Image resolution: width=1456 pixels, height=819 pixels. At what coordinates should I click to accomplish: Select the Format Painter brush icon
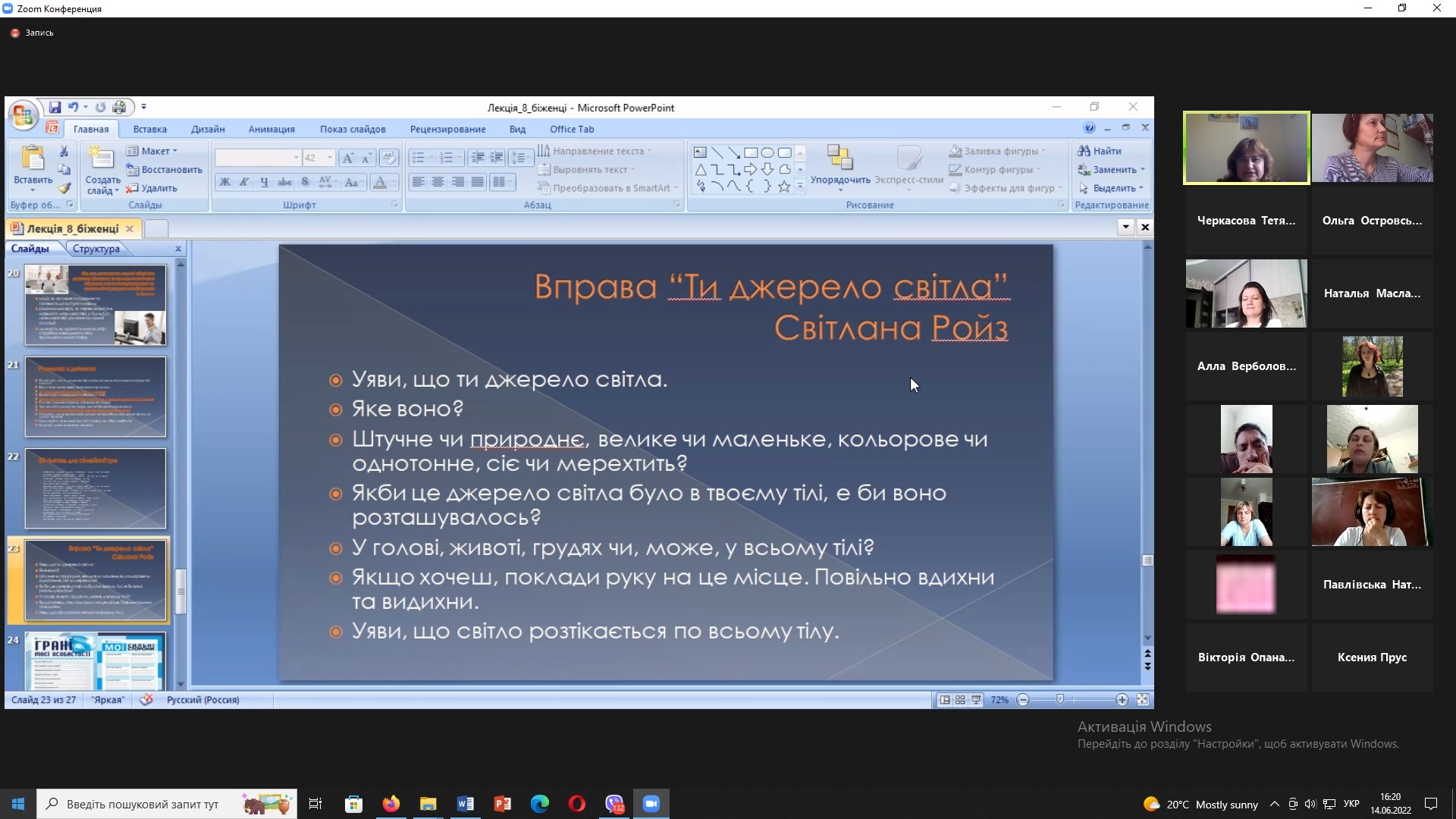point(64,188)
